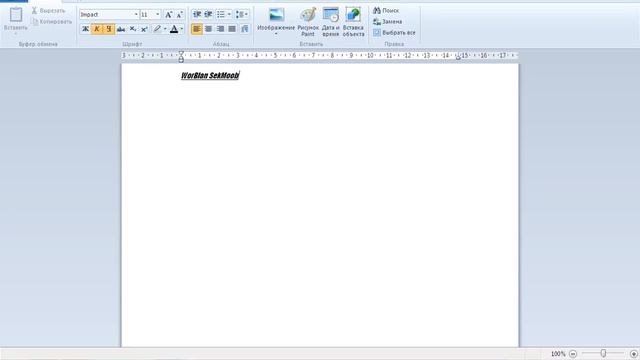Click Вставка объекта icon
The height and width of the screenshot is (360, 640).
[353, 15]
